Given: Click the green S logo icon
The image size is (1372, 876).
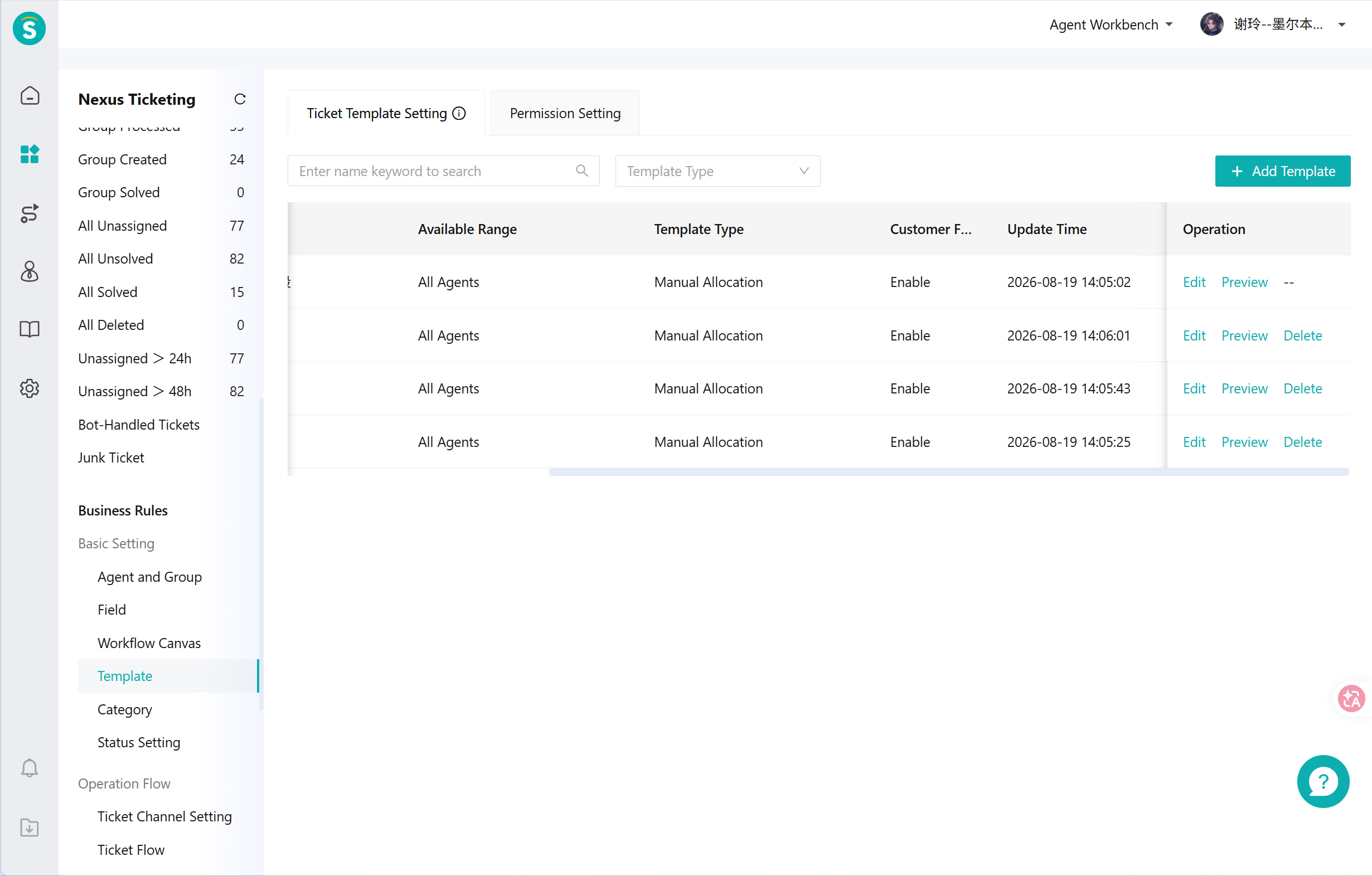Looking at the screenshot, I should point(29,28).
